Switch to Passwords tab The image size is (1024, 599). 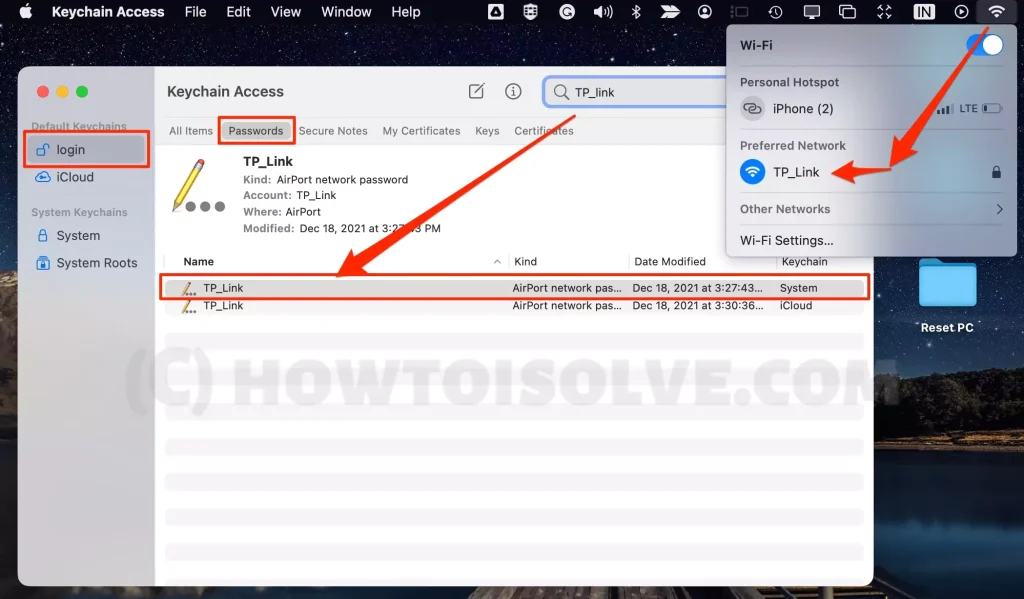pyautogui.click(x=256, y=131)
